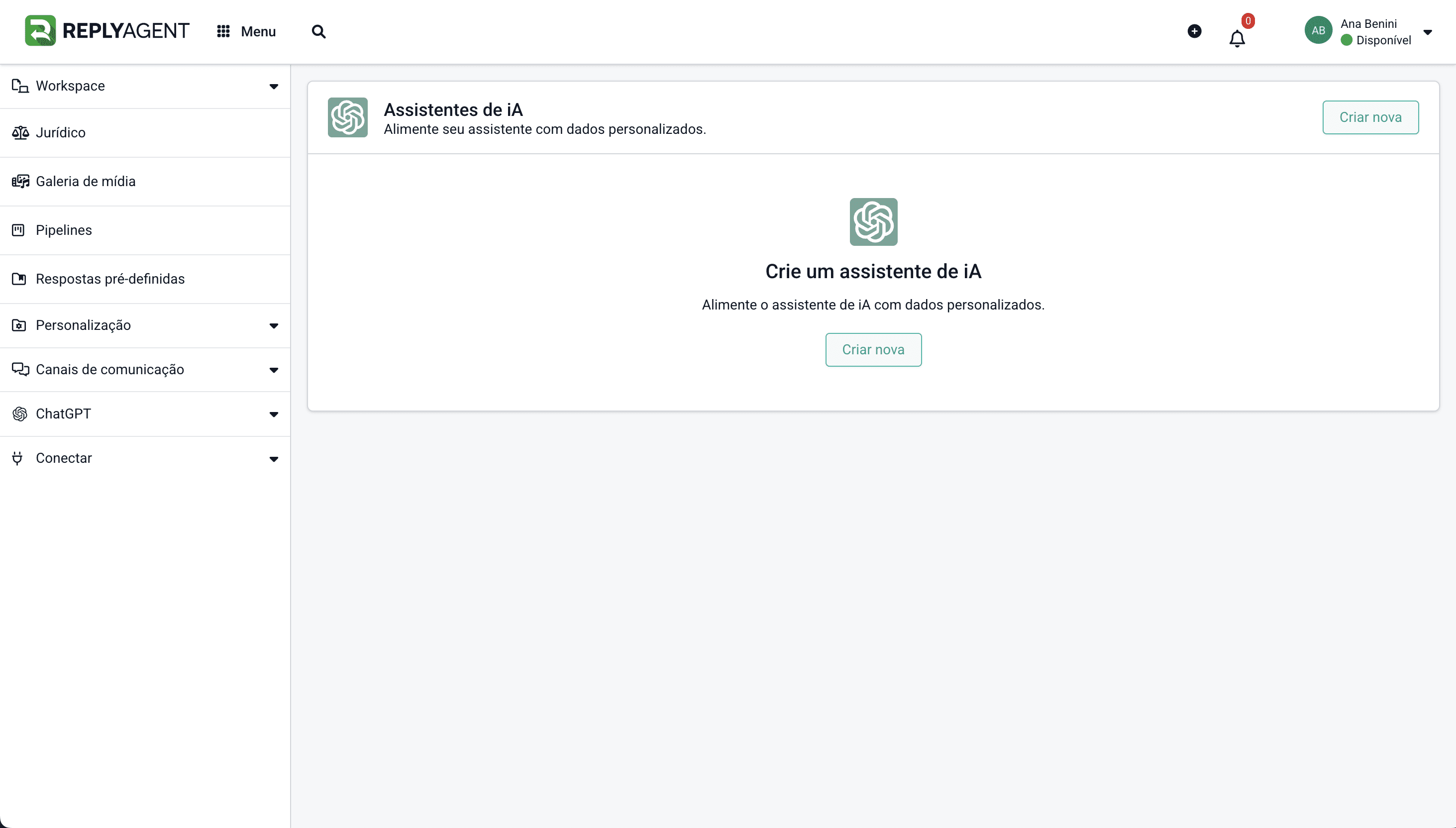Select the Personalização label
Screen dimensions: 1456x828
[x=83, y=325]
